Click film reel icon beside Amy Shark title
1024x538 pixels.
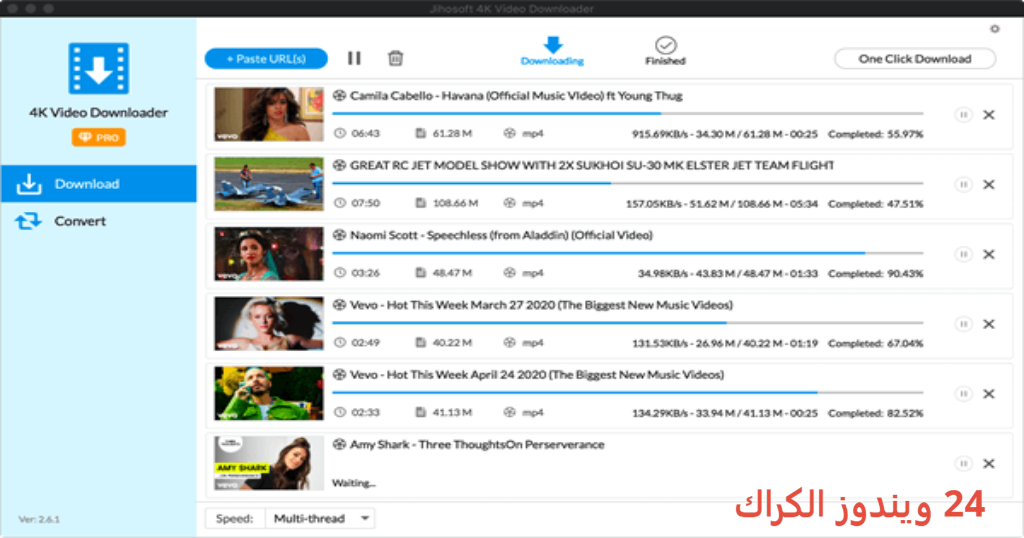pos(339,445)
